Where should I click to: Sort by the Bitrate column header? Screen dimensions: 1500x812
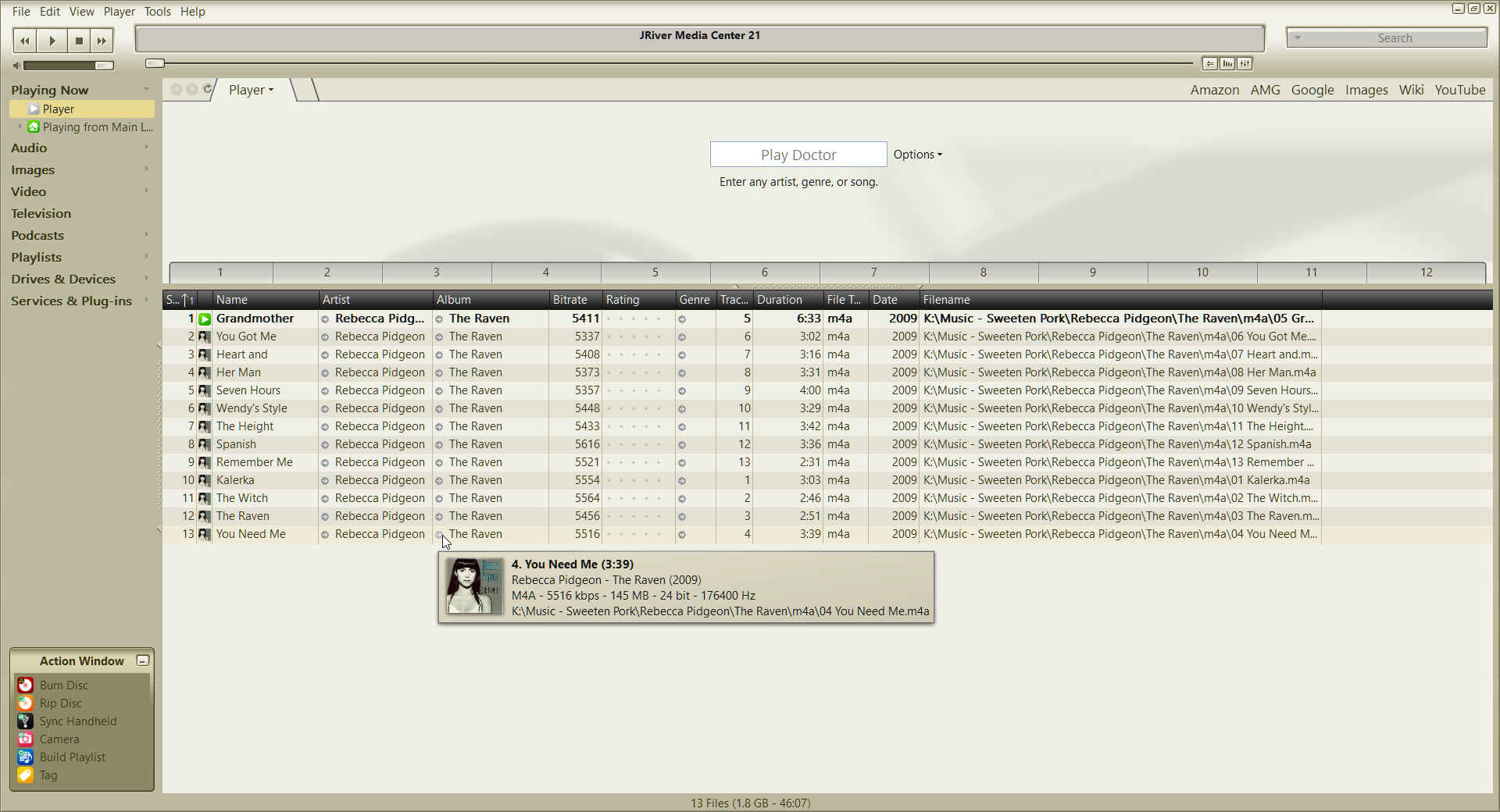tap(575, 300)
